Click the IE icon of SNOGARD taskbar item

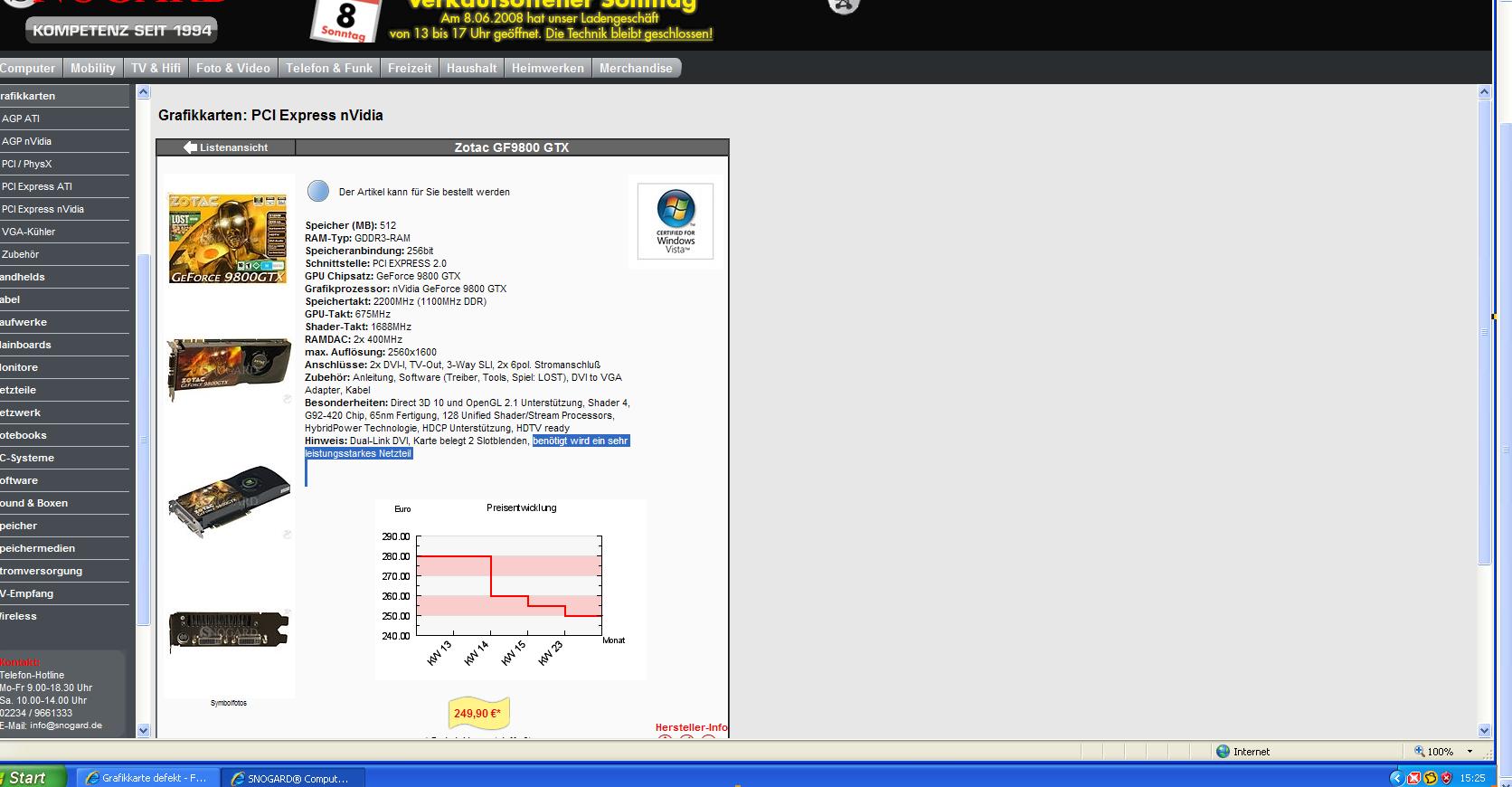click(x=238, y=778)
